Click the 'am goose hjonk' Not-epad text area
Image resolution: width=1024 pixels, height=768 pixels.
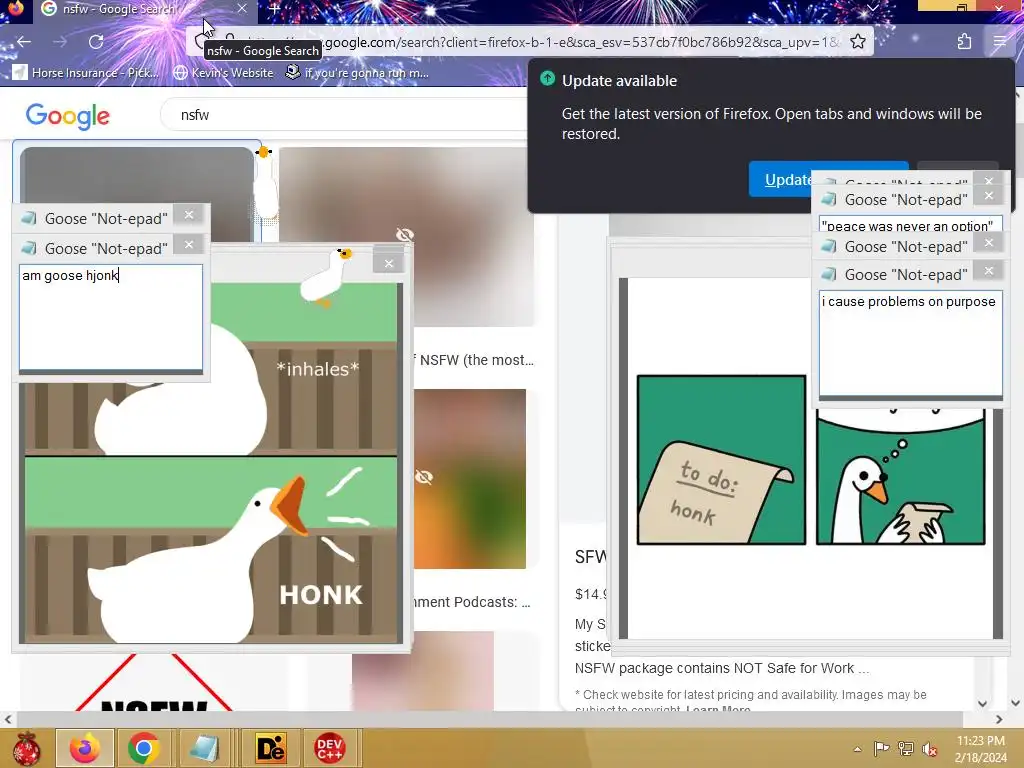[x=111, y=317]
